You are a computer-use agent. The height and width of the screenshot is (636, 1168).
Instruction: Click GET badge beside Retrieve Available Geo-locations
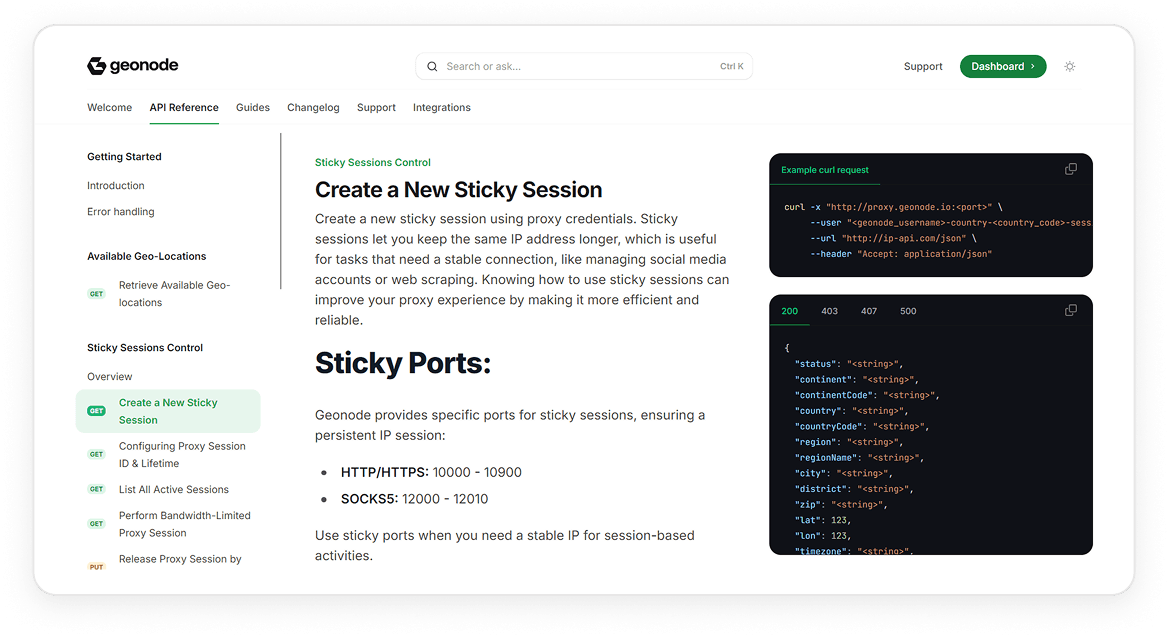(97, 293)
